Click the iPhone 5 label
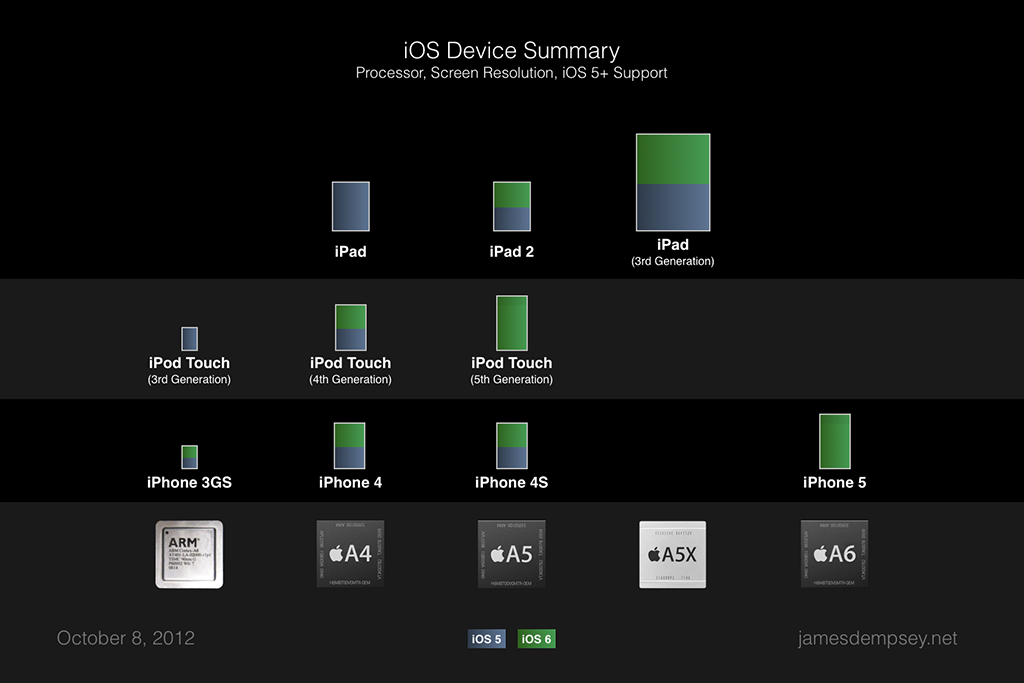 [835, 483]
